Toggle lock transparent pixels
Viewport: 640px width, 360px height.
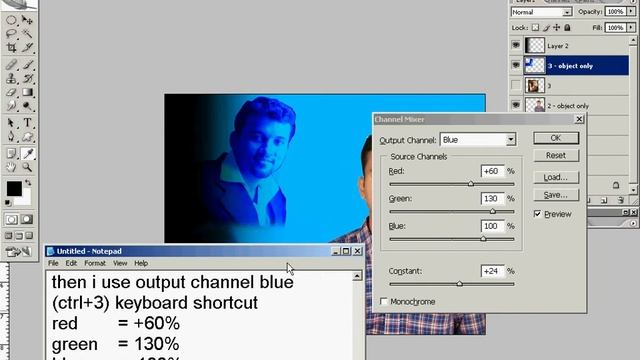pyautogui.click(x=535, y=28)
